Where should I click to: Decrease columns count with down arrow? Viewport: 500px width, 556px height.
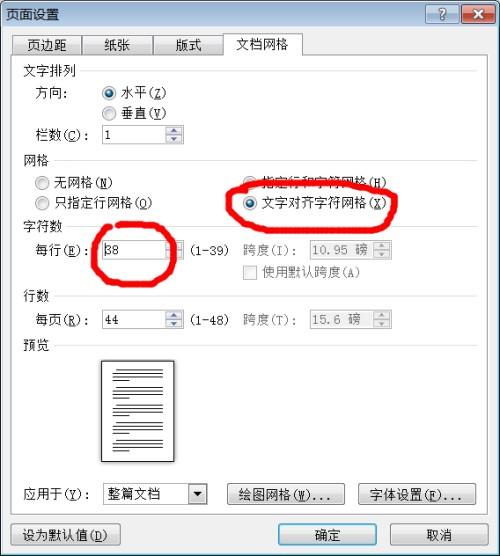click(x=174, y=139)
